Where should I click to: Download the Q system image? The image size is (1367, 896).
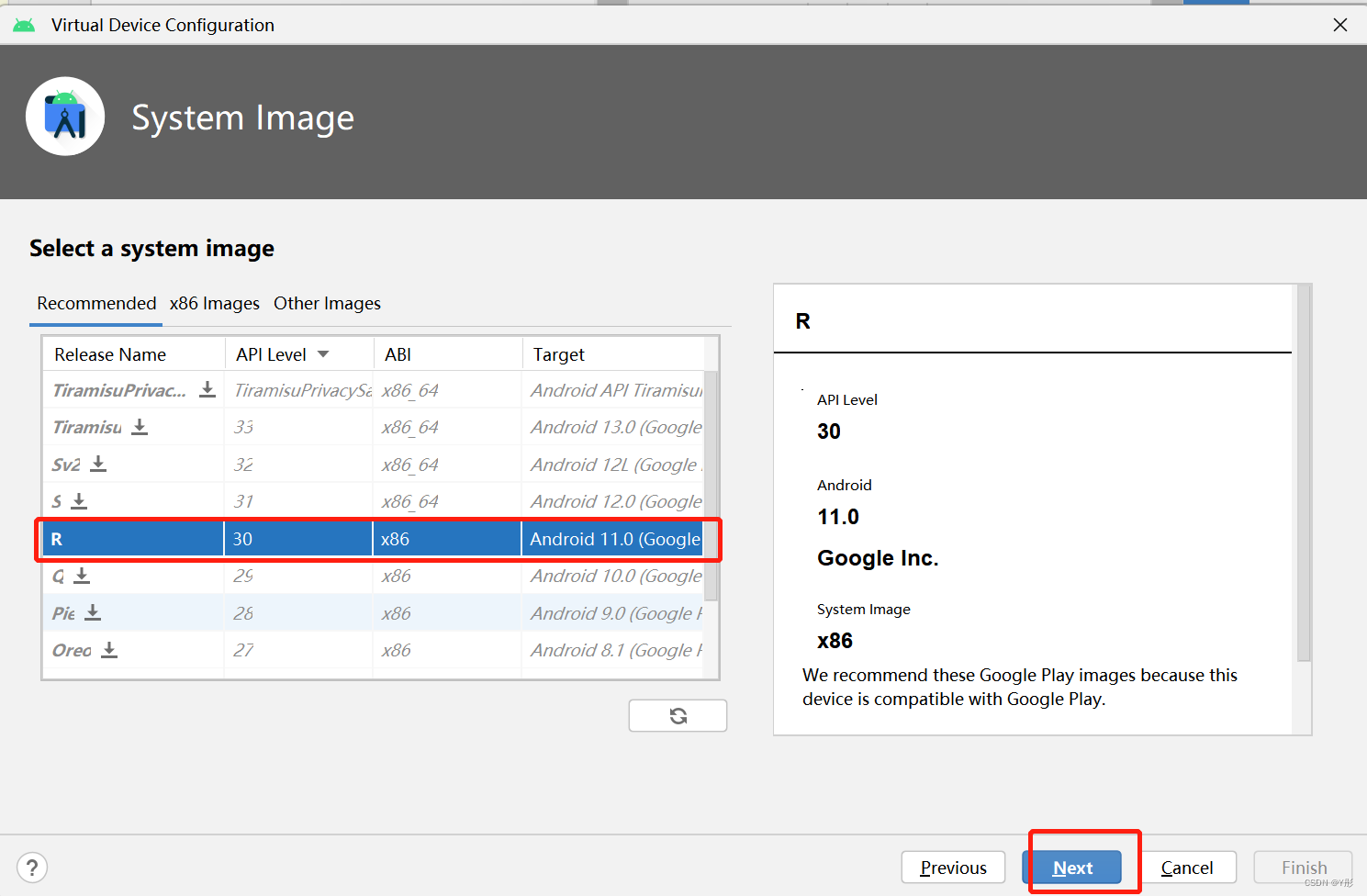pos(82,576)
